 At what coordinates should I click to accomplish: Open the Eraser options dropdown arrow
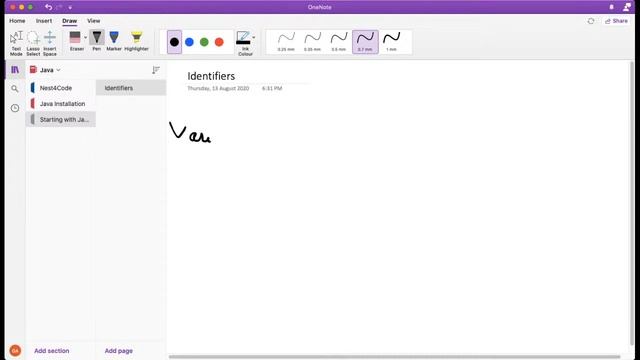[x=86, y=38]
